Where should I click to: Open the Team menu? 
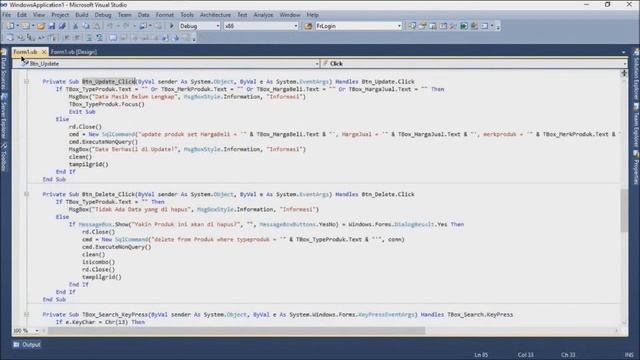[x=124, y=15]
